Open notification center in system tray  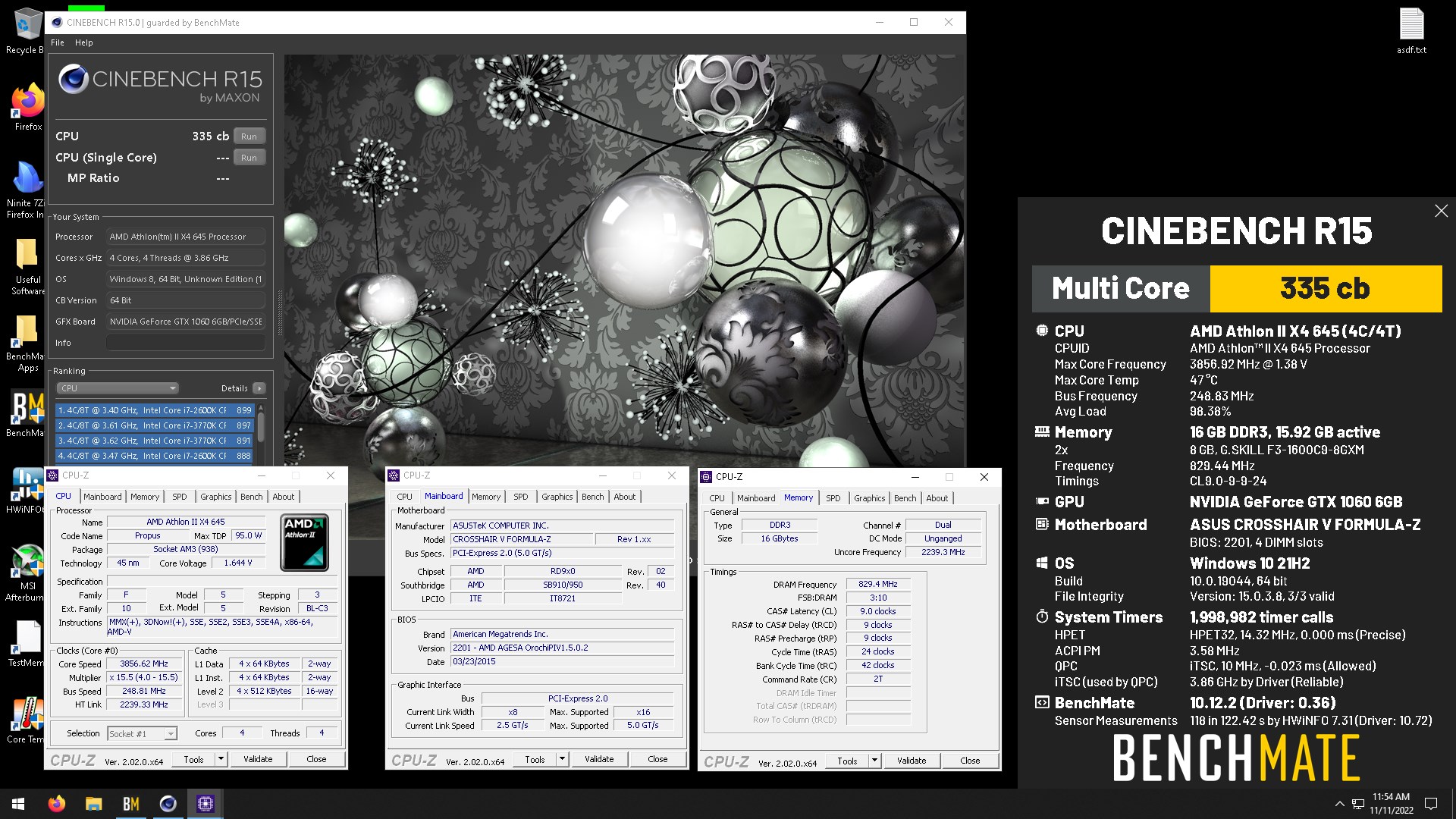click(1432, 804)
